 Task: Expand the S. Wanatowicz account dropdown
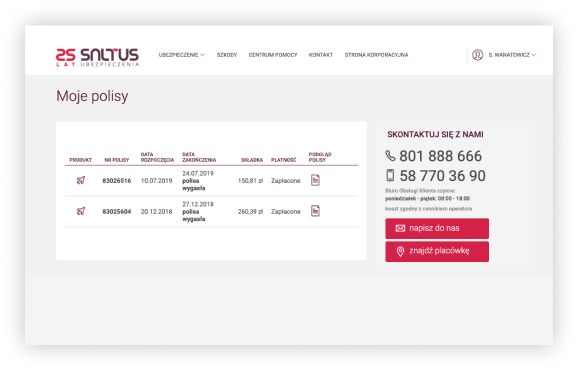tap(512, 55)
